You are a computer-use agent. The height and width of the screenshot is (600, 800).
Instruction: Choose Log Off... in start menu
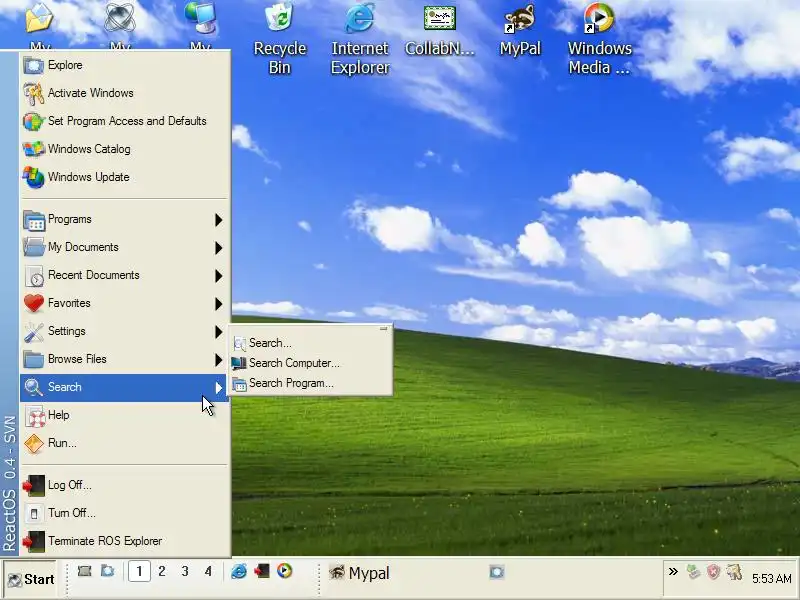pos(124,485)
